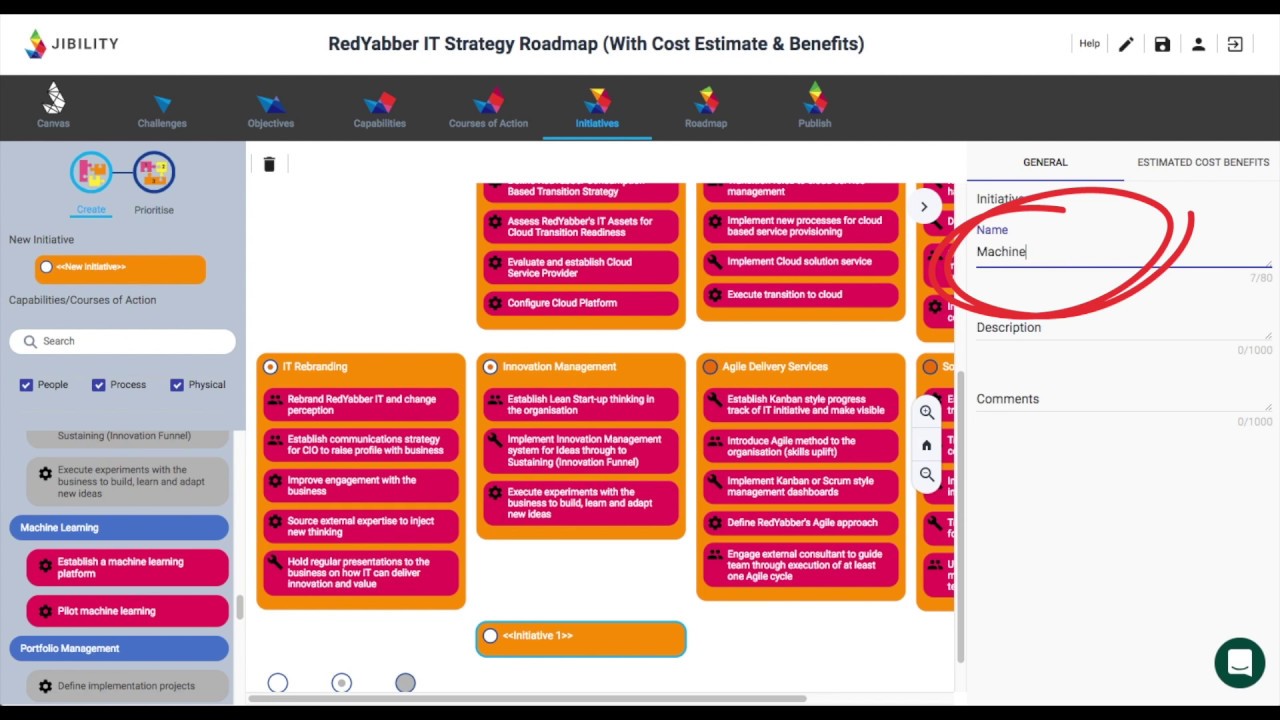Click Implement Cloud solution service action
This screenshot has height=720, width=1280.
[801, 262]
